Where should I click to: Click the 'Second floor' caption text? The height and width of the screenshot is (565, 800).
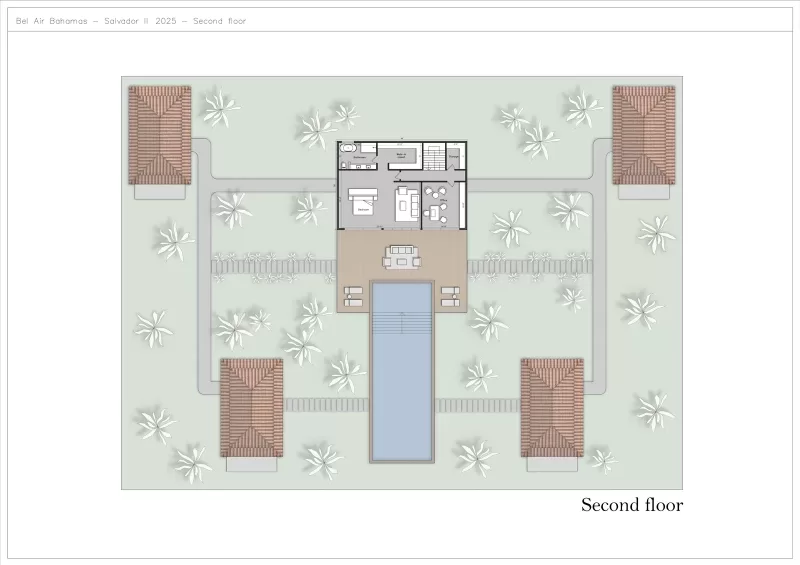(x=632, y=505)
